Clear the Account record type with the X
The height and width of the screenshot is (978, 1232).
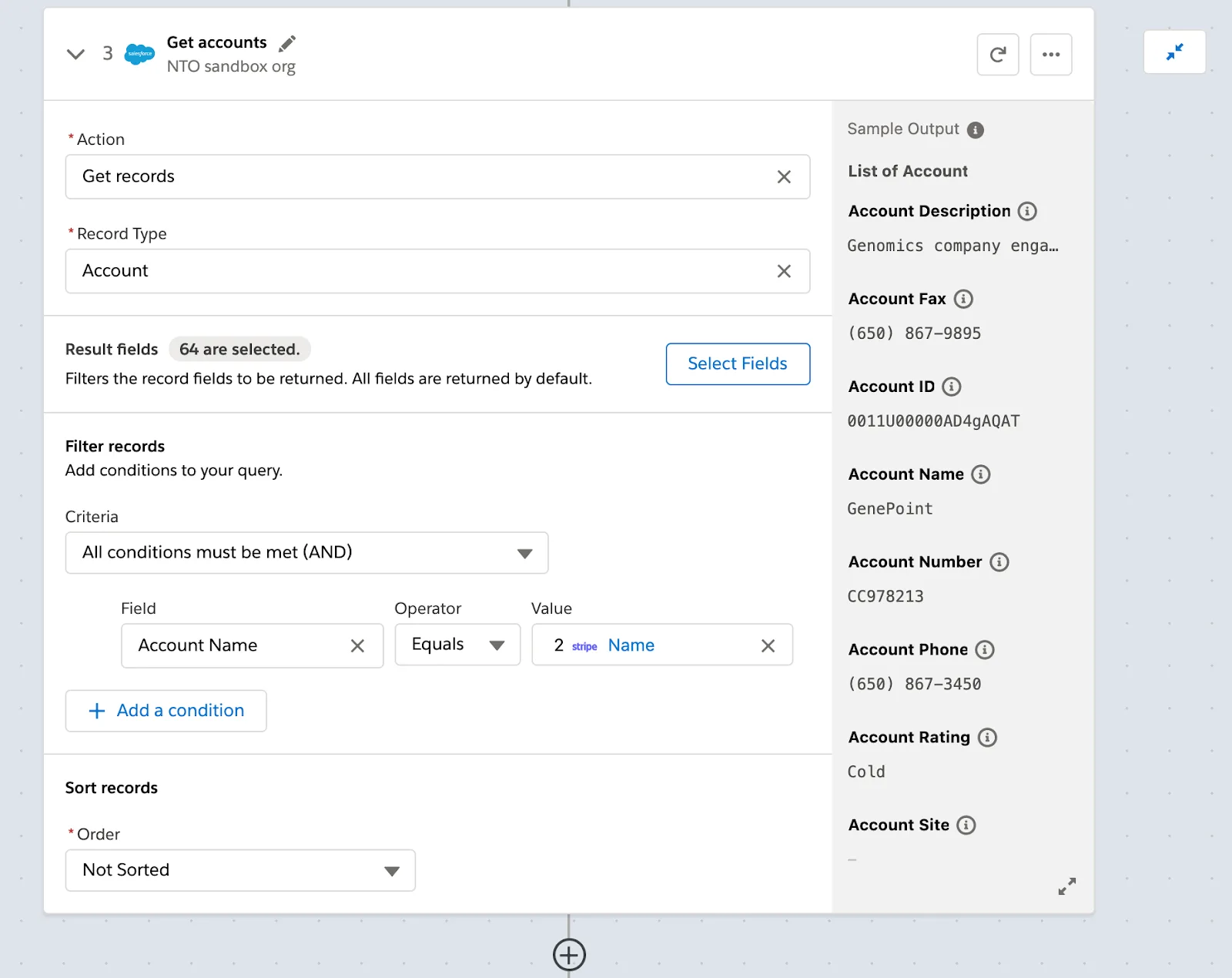point(785,271)
